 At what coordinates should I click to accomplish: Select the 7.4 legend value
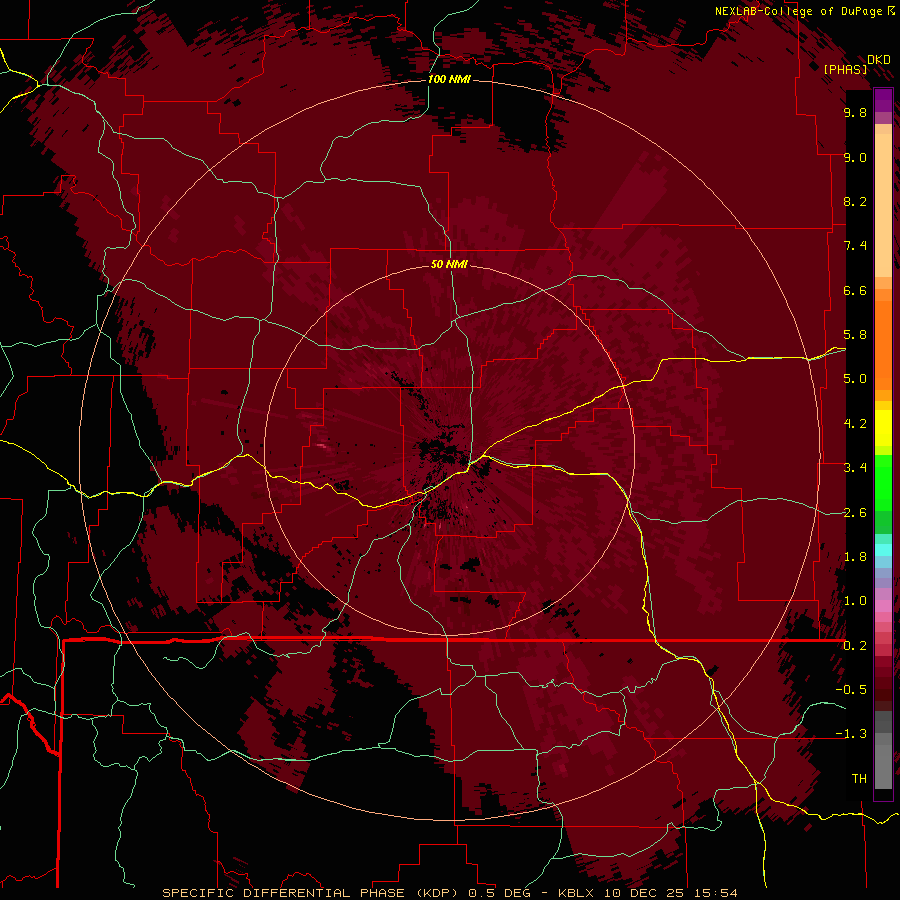(x=855, y=246)
